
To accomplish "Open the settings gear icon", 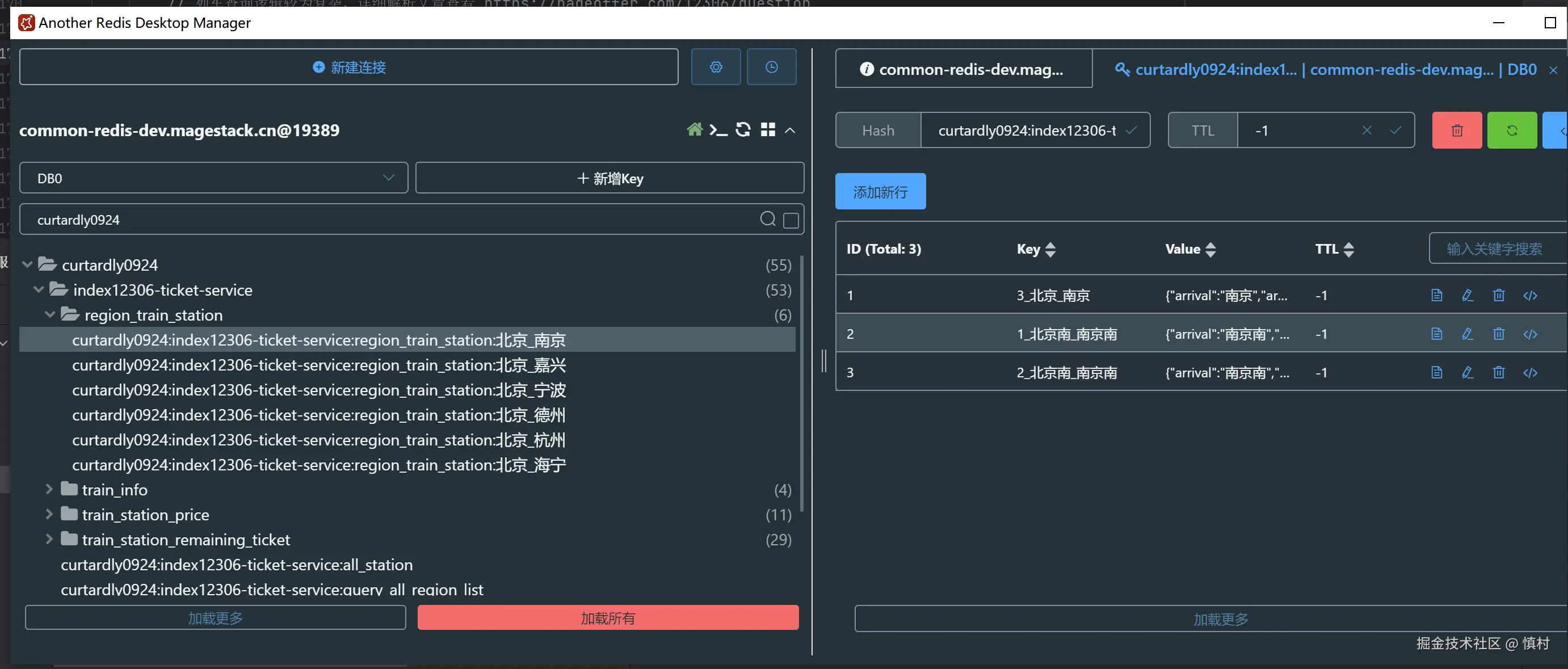I will (716, 67).
